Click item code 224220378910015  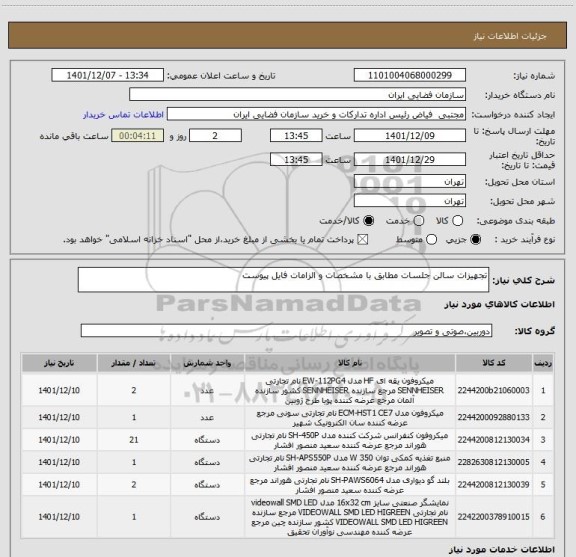click(x=494, y=517)
